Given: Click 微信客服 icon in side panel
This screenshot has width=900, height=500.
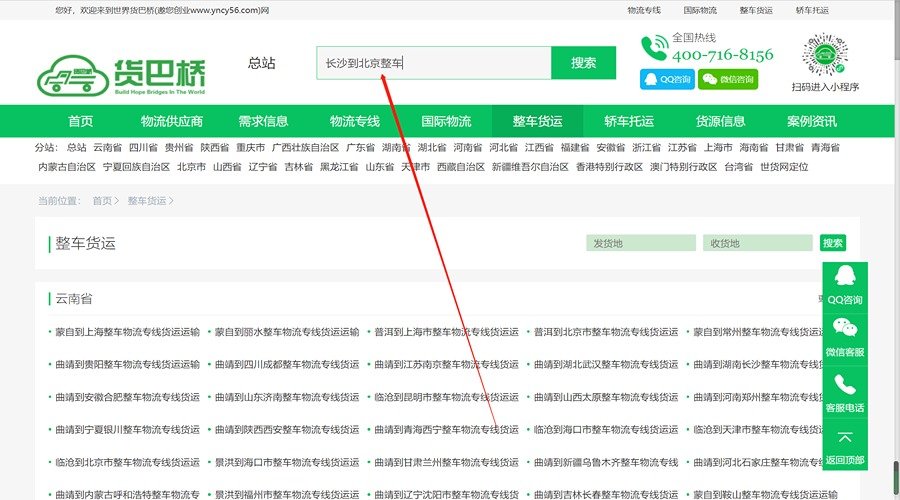Looking at the screenshot, I should pyautogui.click(x=845, y=329).
